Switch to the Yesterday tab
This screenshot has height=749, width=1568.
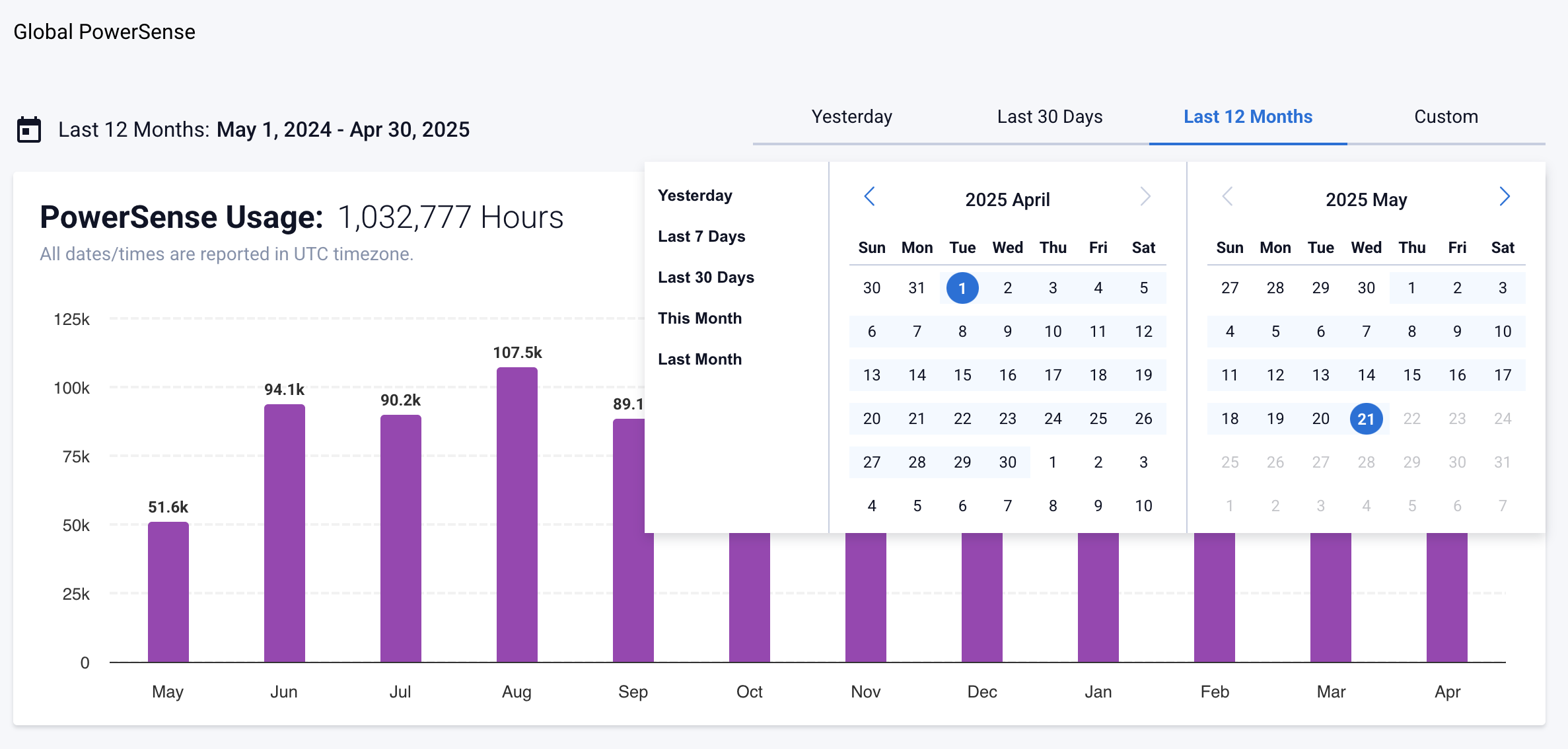(x=851, y=117)
